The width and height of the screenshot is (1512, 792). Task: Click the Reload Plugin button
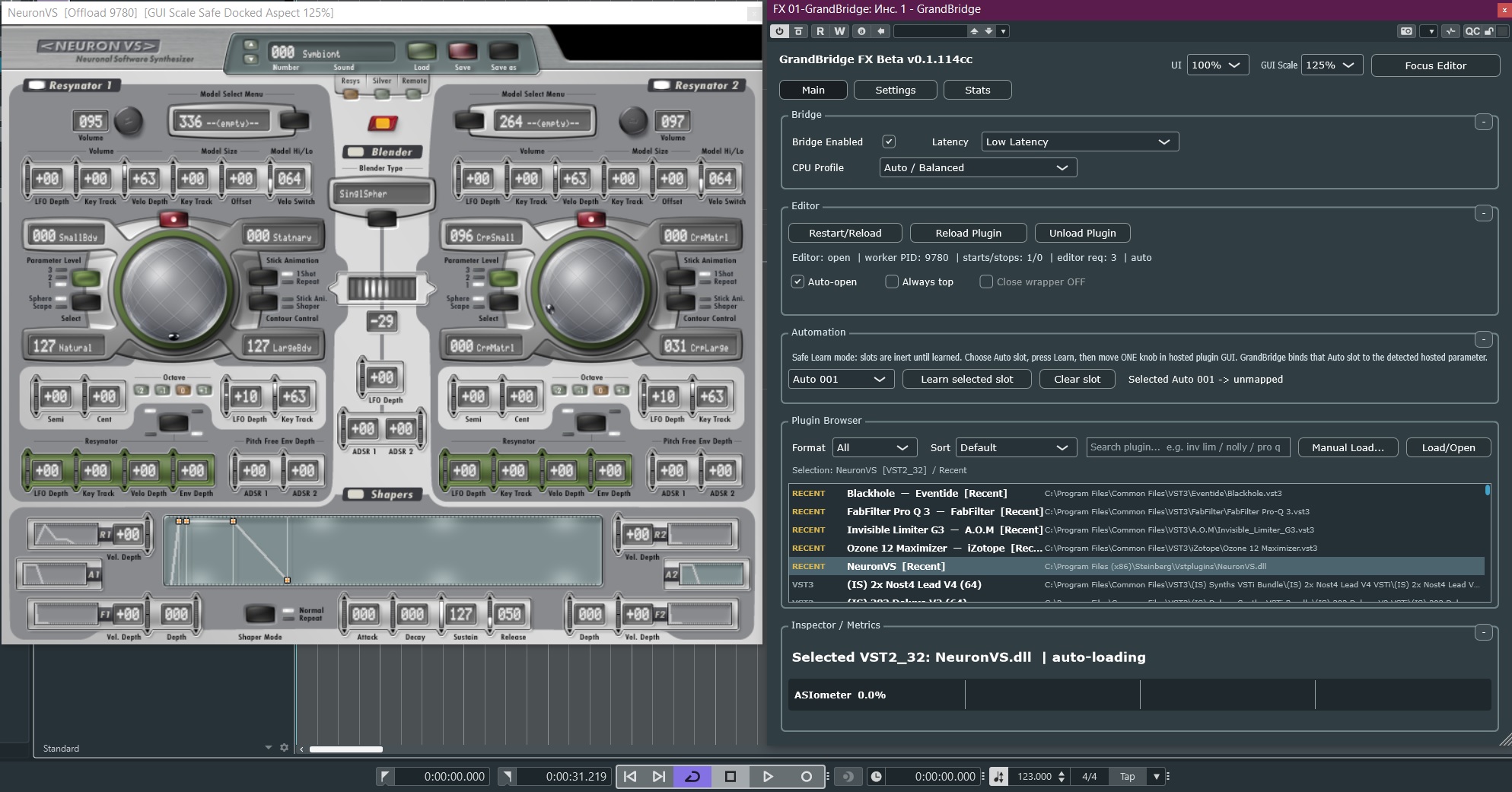coord(969,233)
